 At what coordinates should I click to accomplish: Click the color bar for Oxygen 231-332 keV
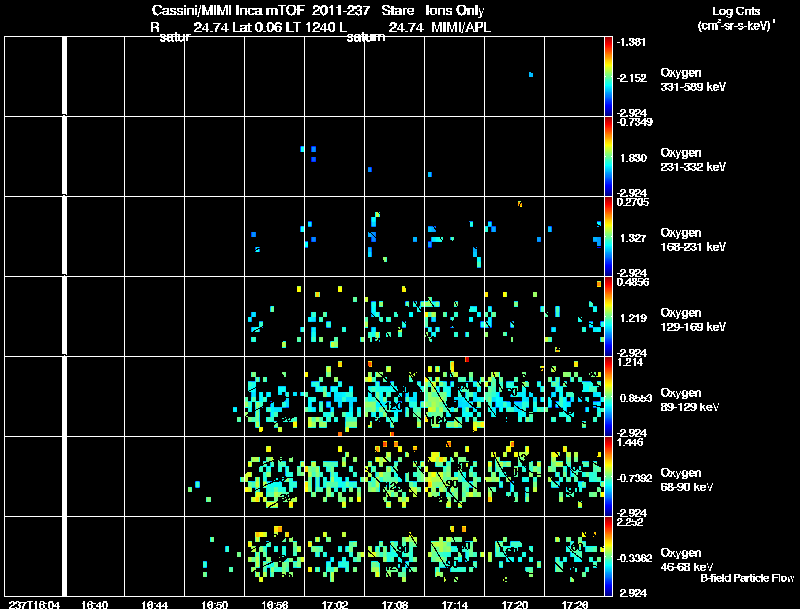coord(608,156)
